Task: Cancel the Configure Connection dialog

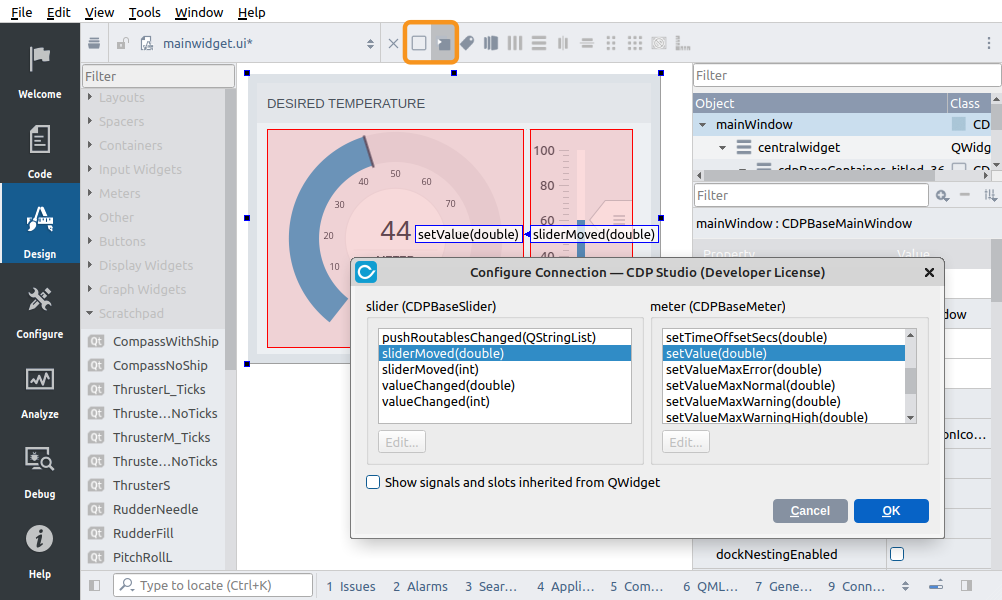Action: point(810,511)
